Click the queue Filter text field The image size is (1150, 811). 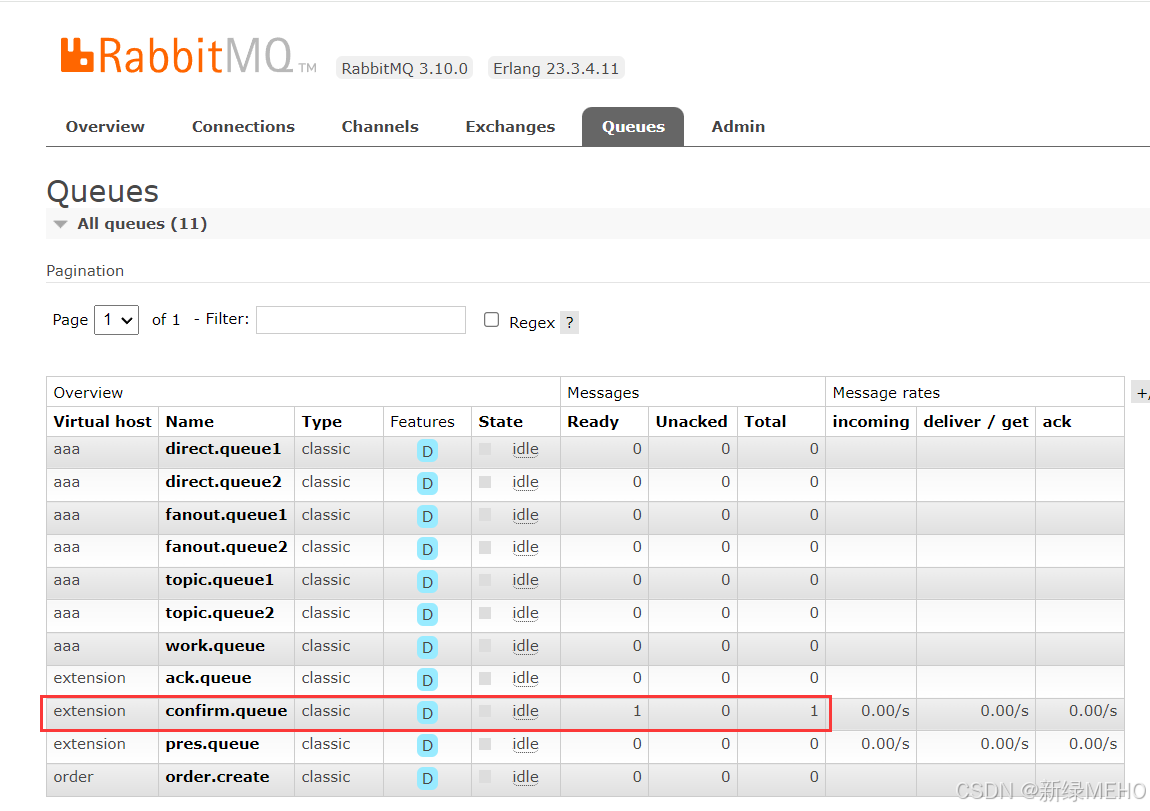click(360, 320)
